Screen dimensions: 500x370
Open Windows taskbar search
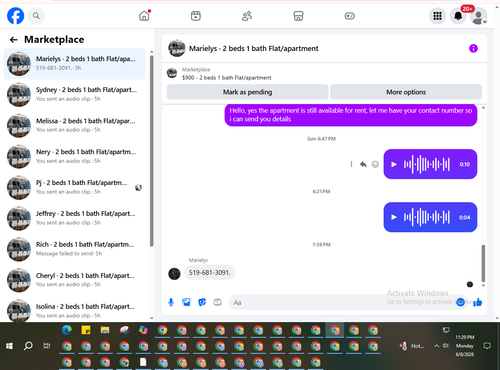point(28,346)
